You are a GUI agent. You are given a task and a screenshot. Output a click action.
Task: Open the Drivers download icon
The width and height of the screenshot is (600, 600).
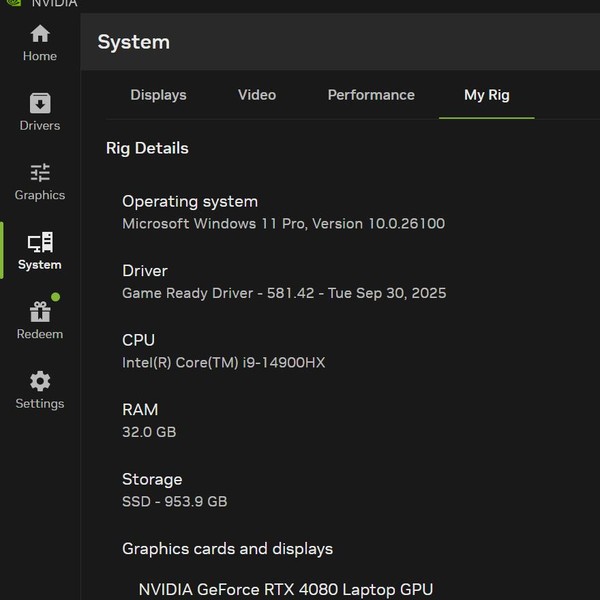pyautogui.click(x=40, y=103)
